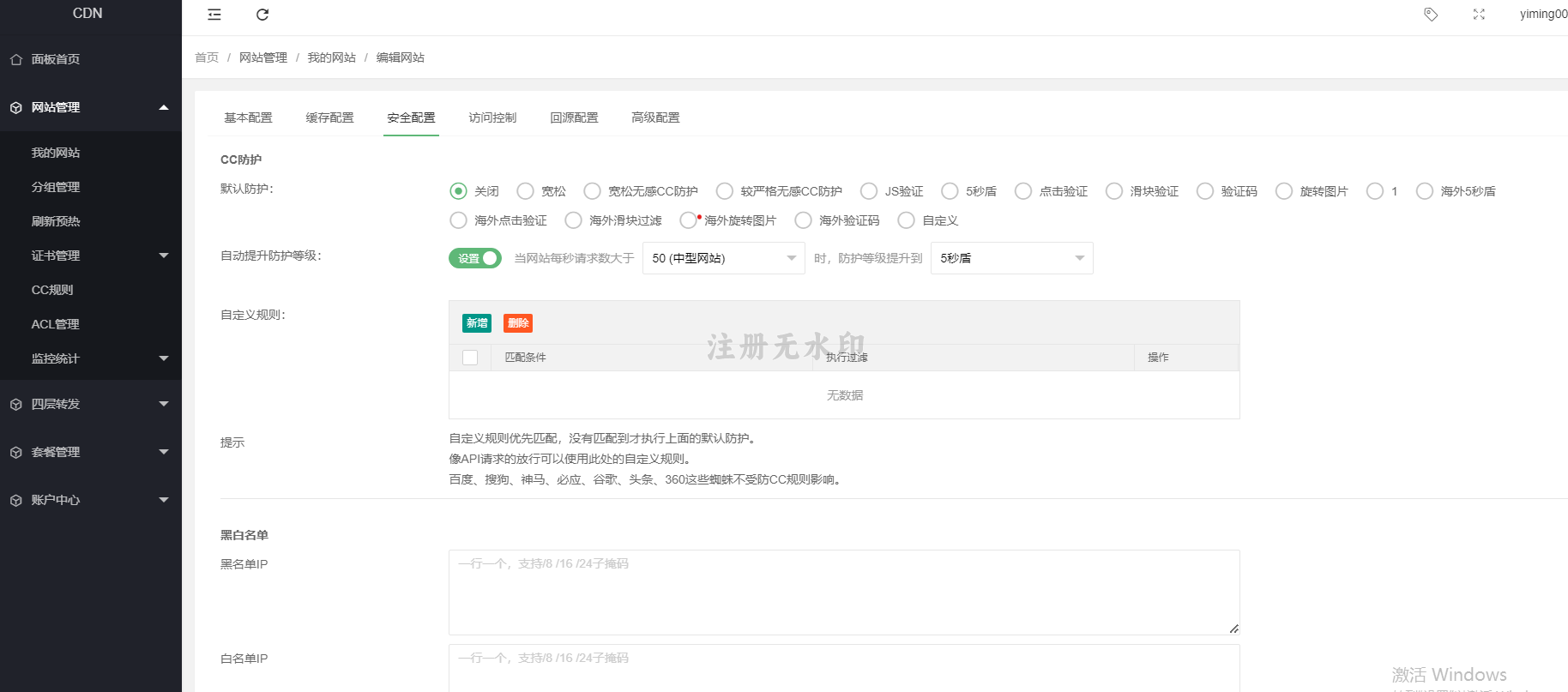1568x692 pixels.
Task: Click the CDN logo in the sidebar
Action: point(87,13)
